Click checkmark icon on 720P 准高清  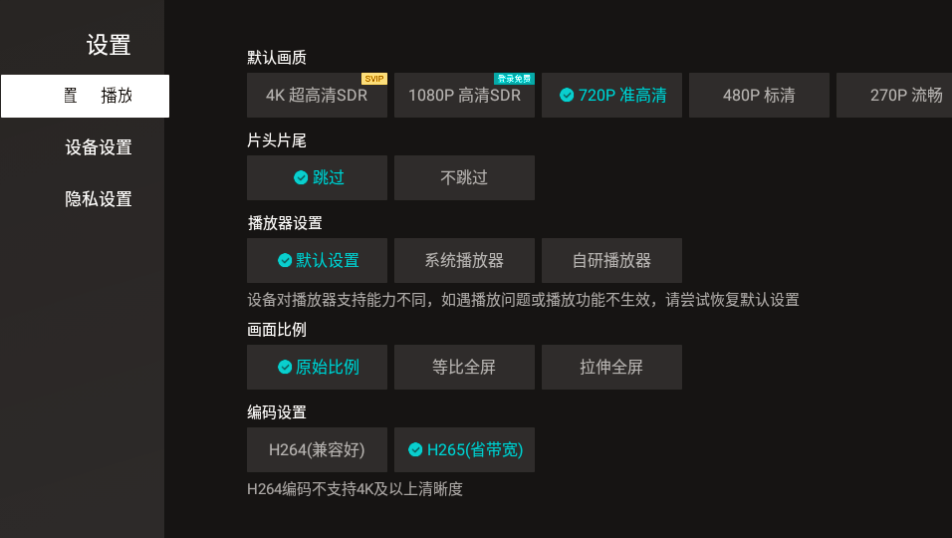point(566,95)
